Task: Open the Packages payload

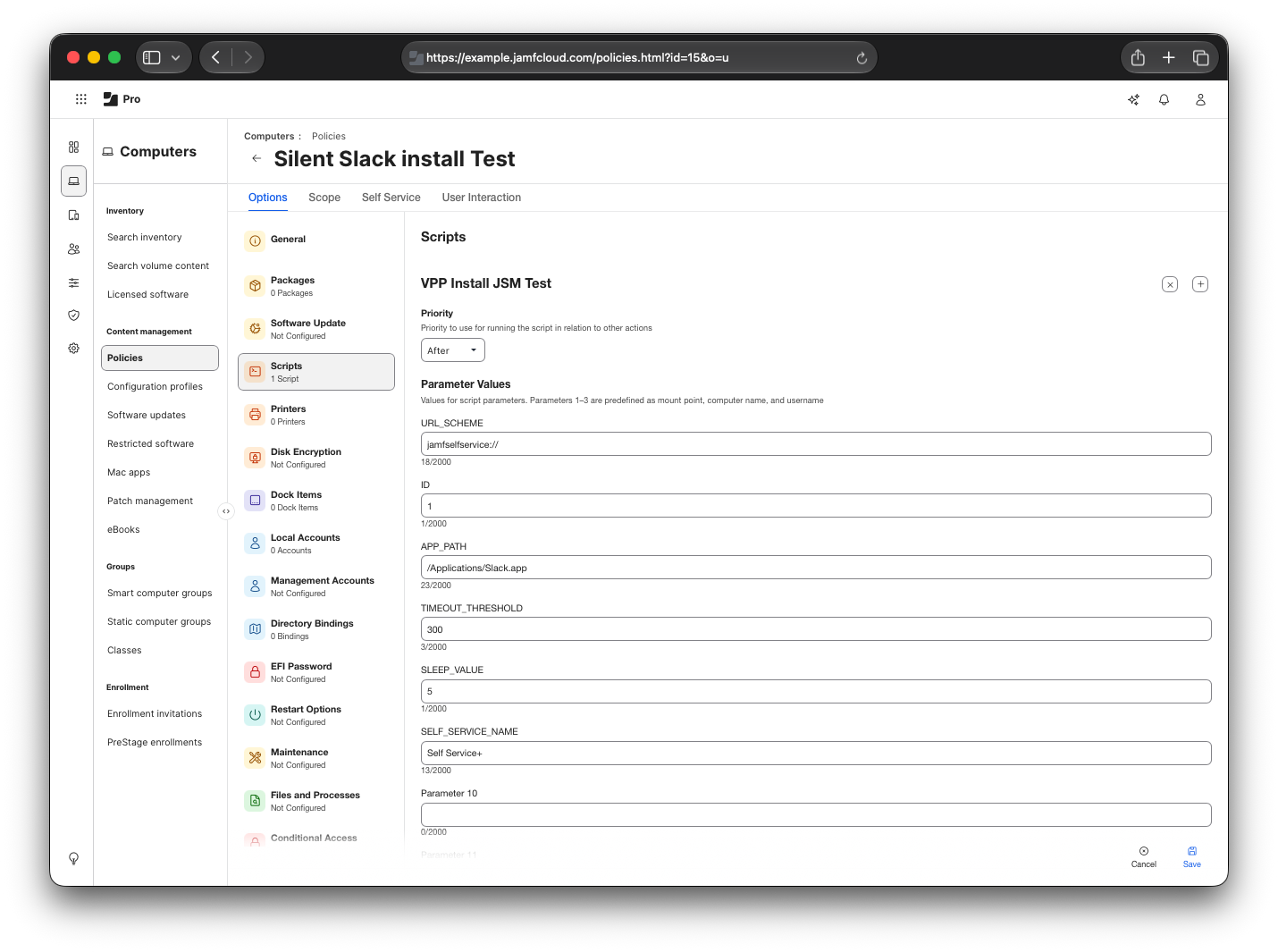Action: pos(316,286)
